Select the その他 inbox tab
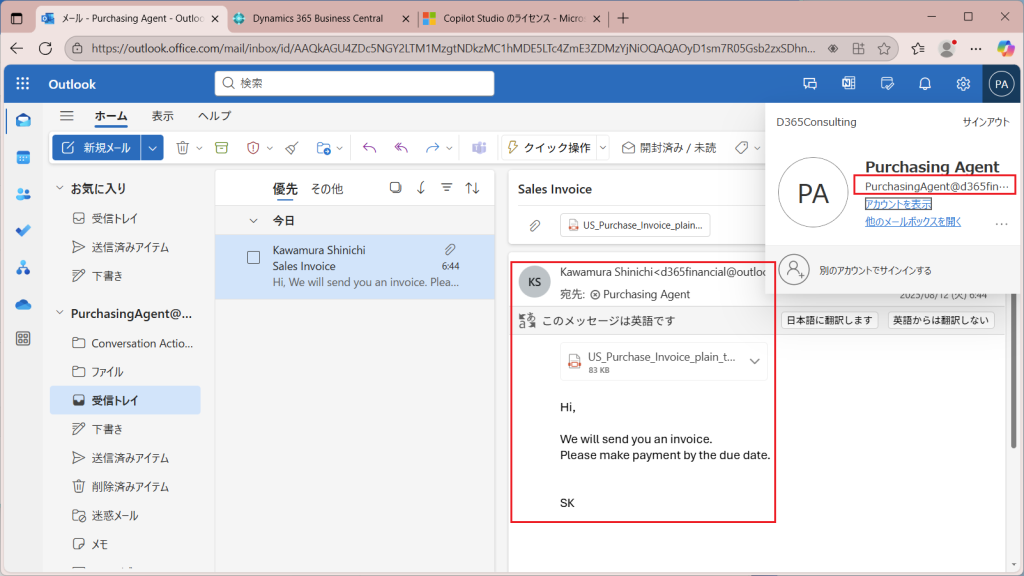Viewport: 1024px width, 576px height. point(327,189)
